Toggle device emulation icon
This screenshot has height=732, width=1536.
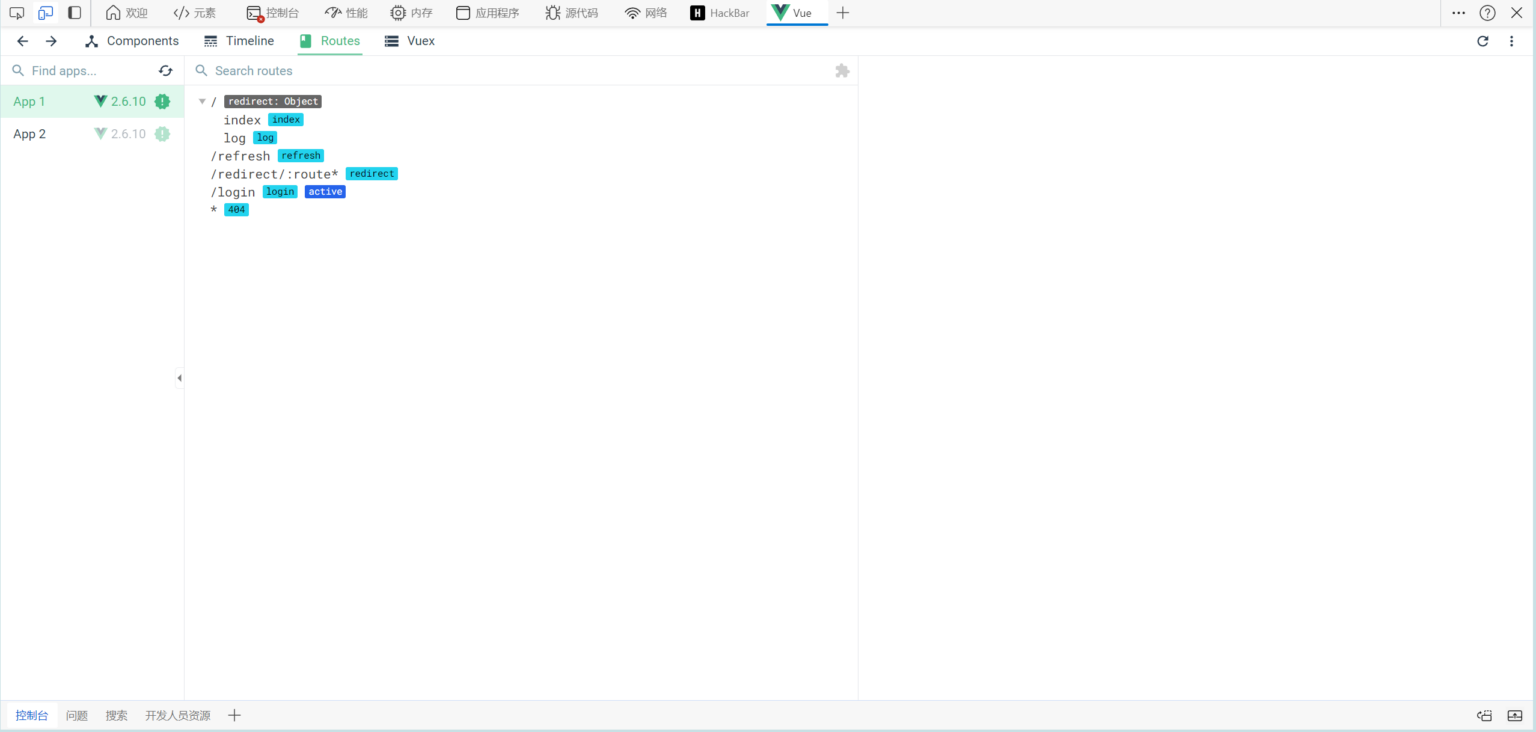coord(46,13)
